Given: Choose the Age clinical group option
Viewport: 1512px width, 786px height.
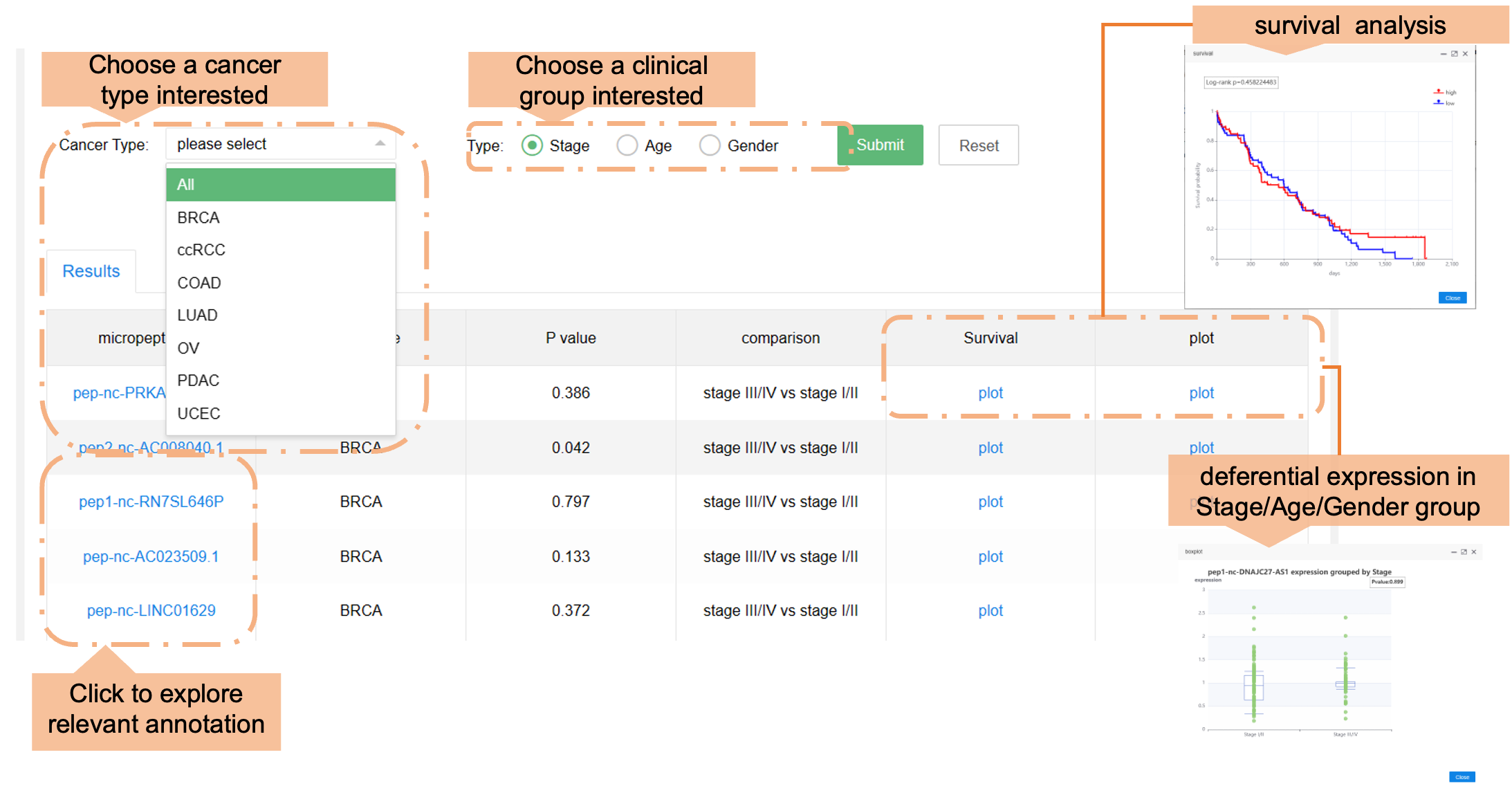Looking at the screenshot, I should tap(627, 145).
